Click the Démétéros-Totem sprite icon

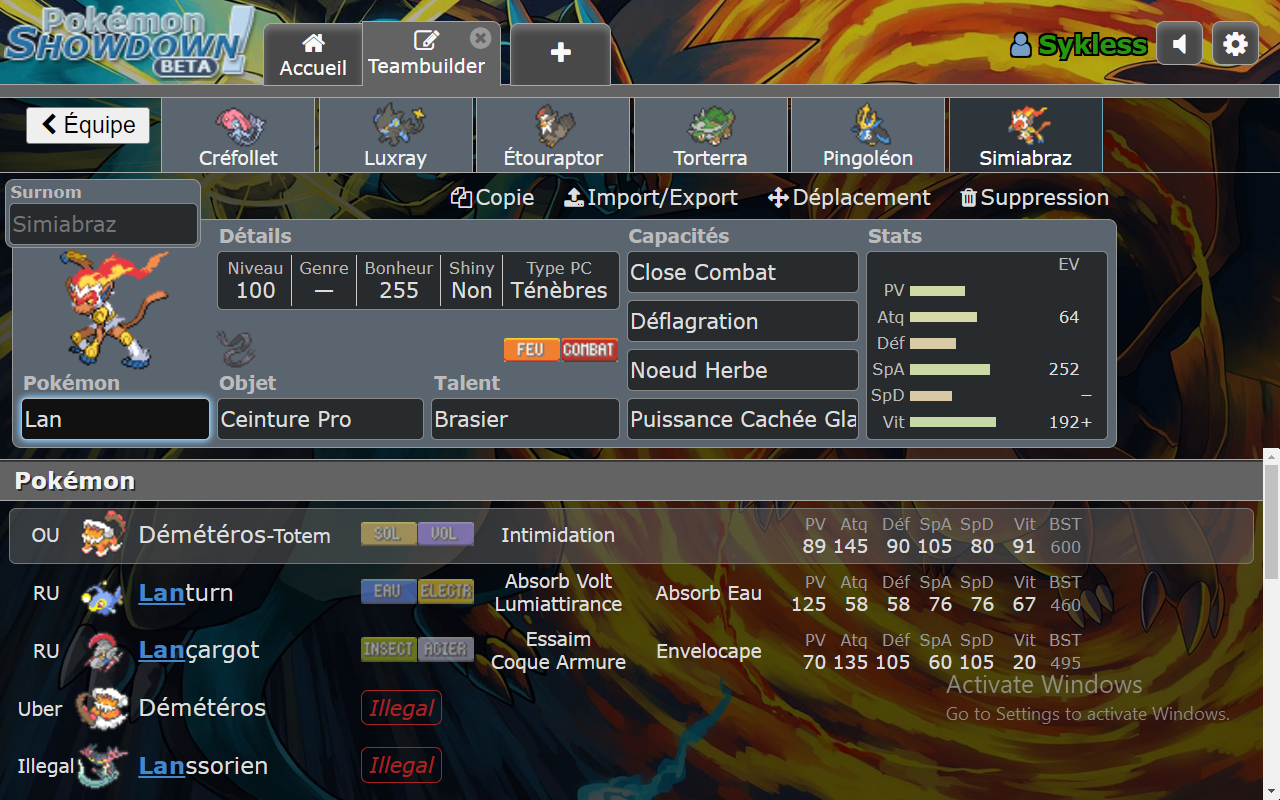tap(102, 534)
